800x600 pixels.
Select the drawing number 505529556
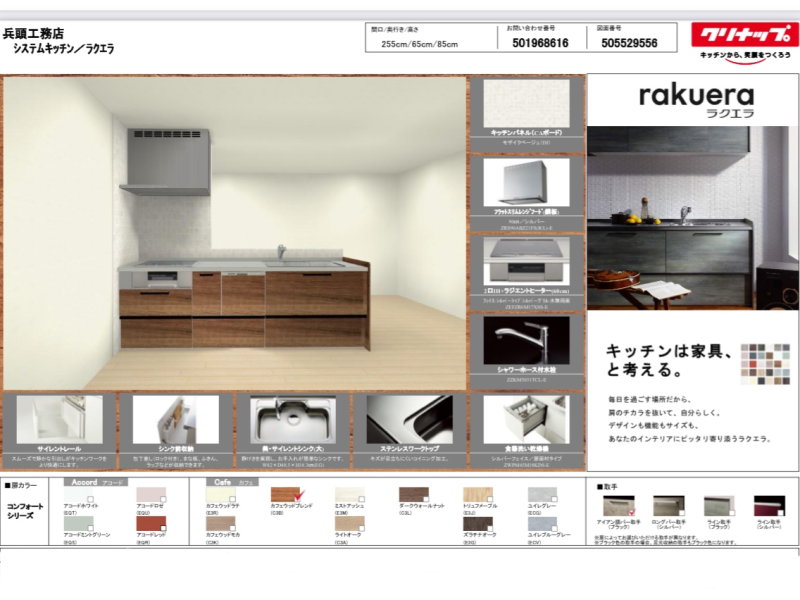tap(629, 43)
